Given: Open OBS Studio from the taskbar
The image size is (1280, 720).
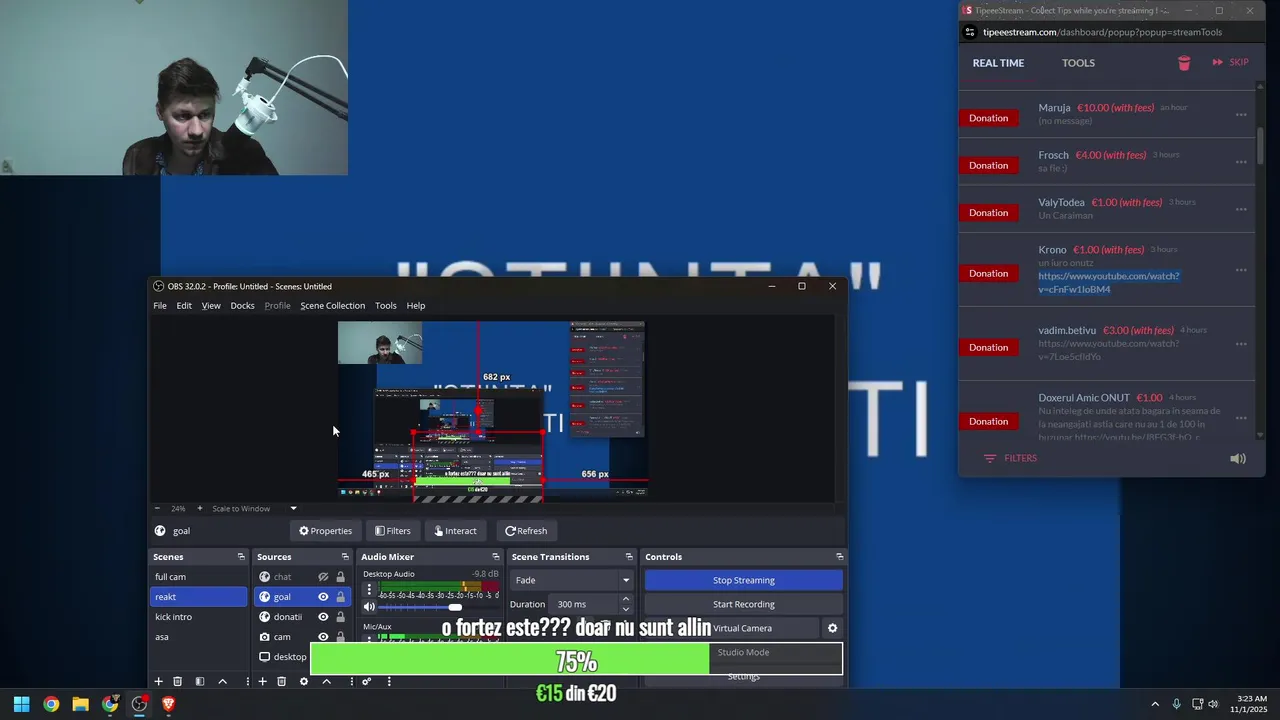Looking at the screenshot, I should pyautogui.click(x=139, y=704).
